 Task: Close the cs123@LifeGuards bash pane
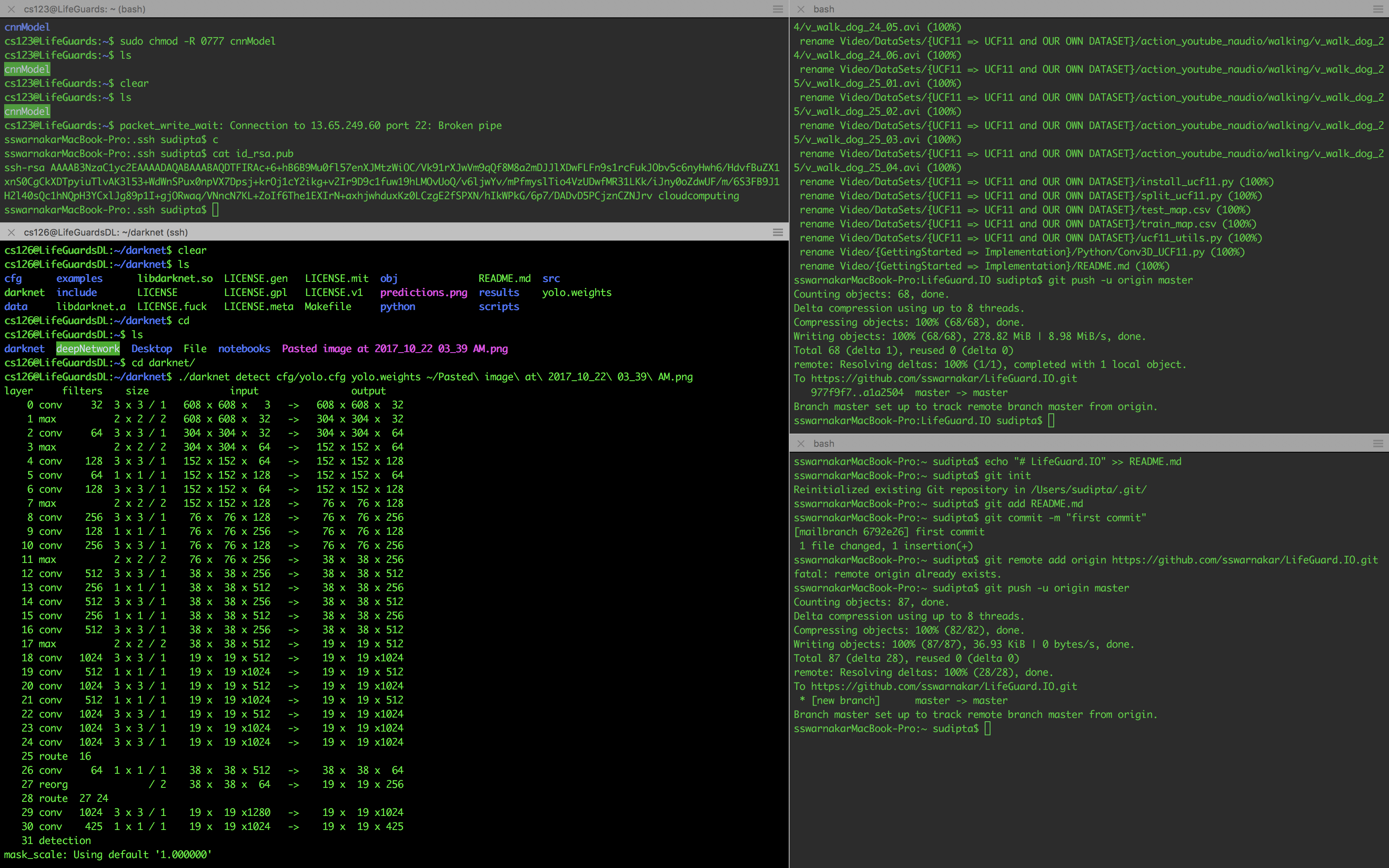[11, 9]
